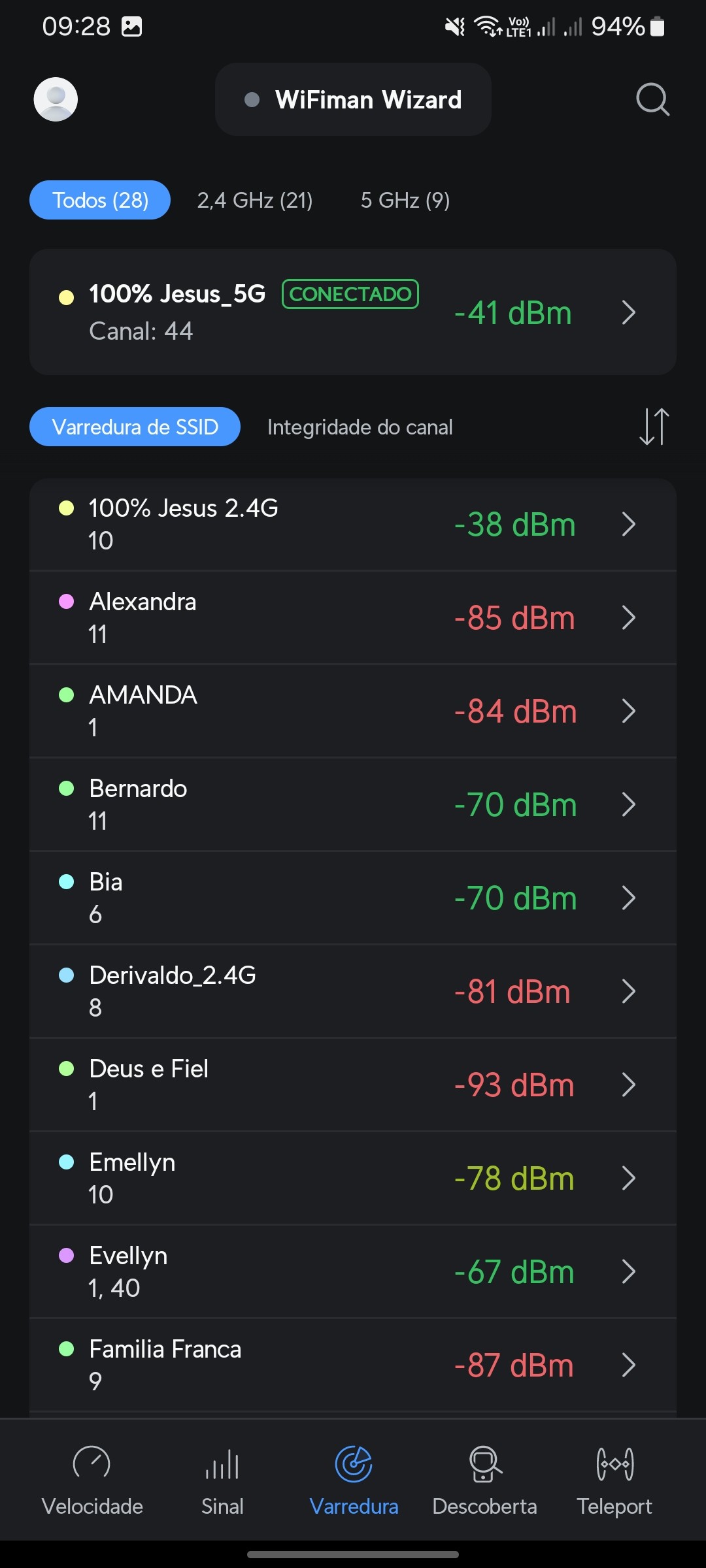Open the WiFiman Wizard button

tap(353, 99)
